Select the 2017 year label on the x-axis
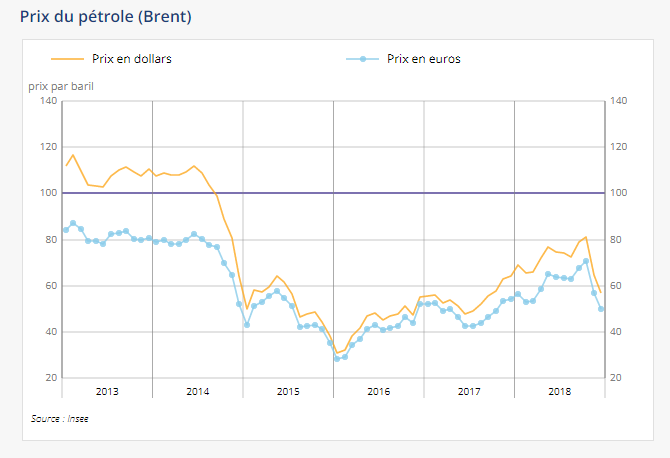 468,390
